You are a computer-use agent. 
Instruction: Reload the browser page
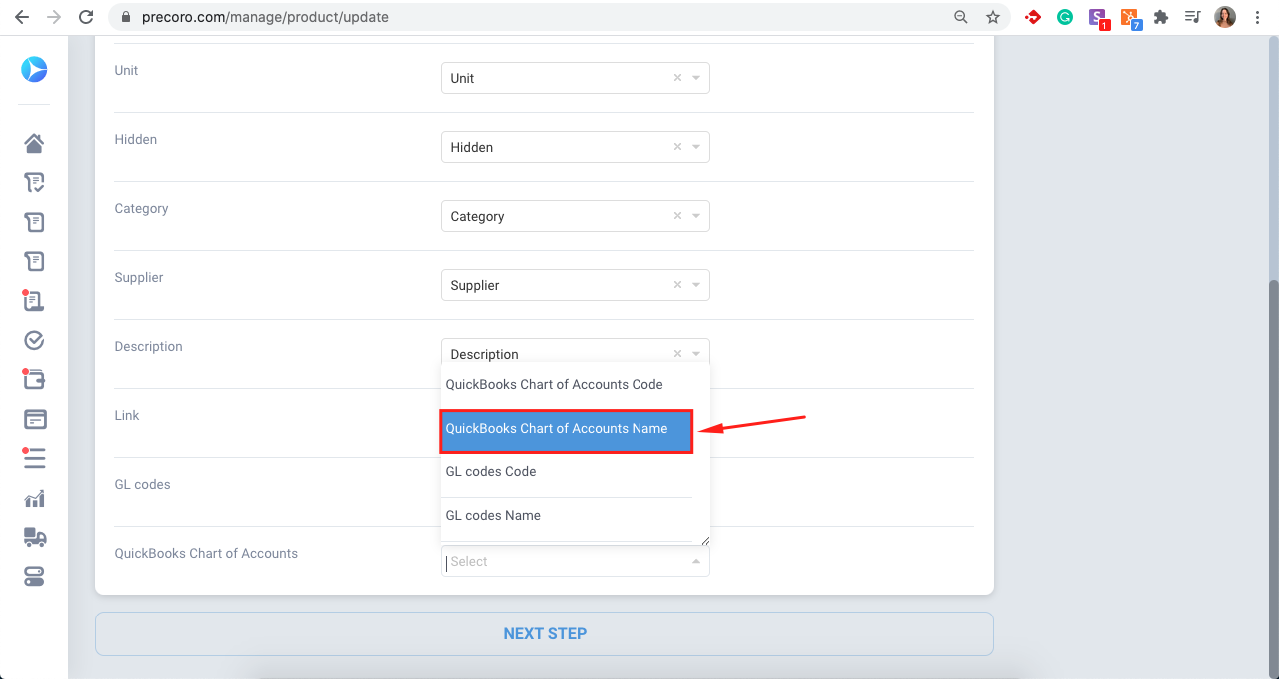coord(86,17)
